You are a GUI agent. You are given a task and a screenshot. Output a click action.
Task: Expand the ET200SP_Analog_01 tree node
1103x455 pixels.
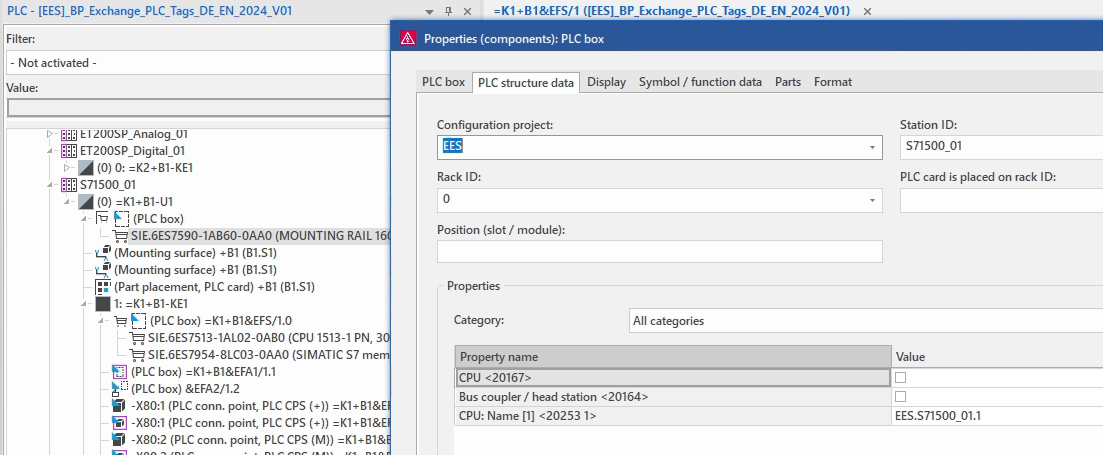(49, 134)
